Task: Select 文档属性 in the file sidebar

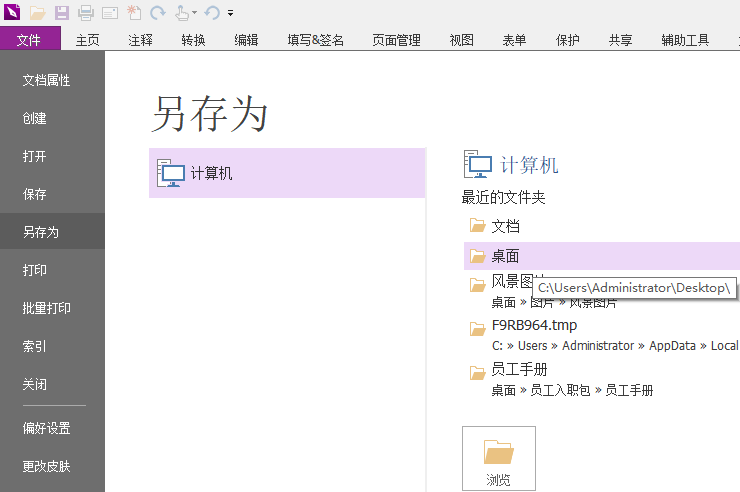Action: pyautogui.click(x=52, y=80)
